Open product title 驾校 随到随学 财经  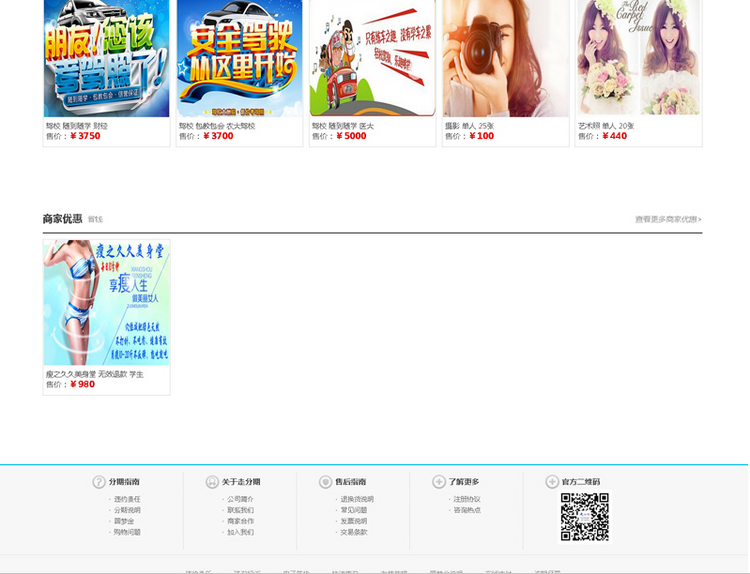pos(77,126)
